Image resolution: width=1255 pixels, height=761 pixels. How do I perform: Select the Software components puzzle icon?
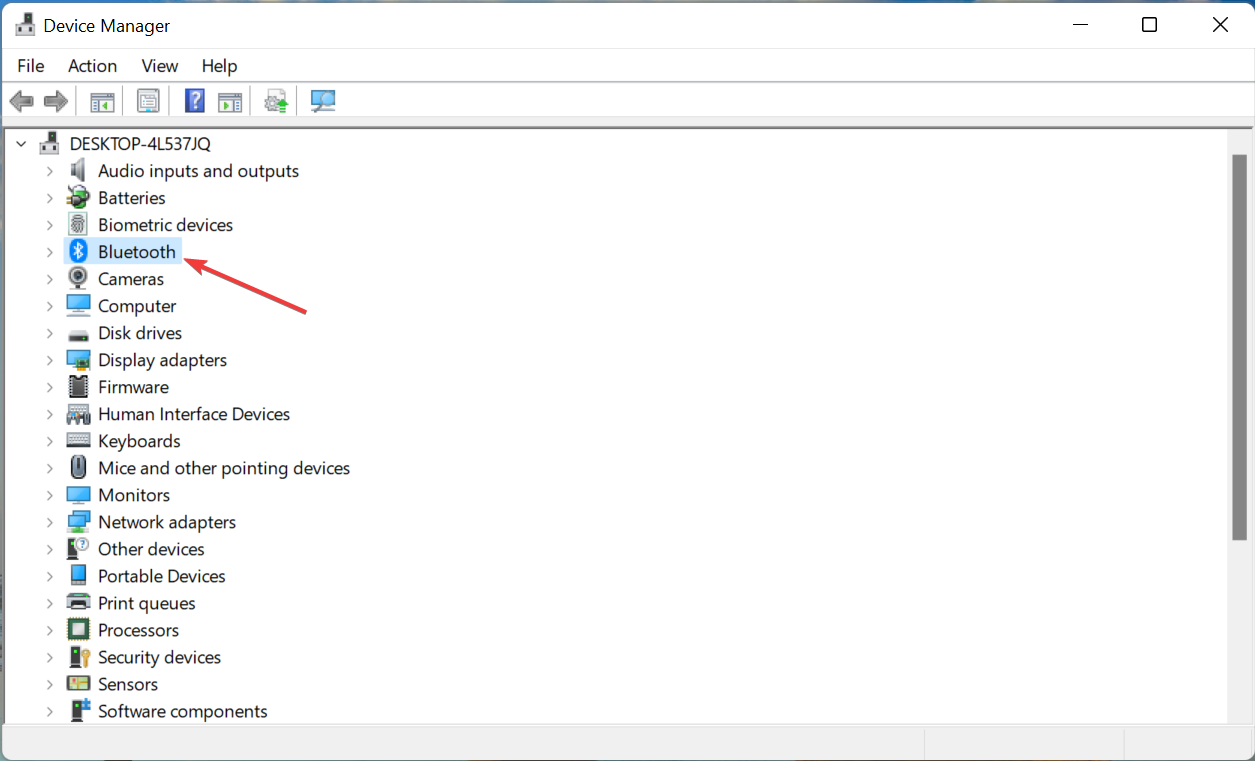coord(78,711)
